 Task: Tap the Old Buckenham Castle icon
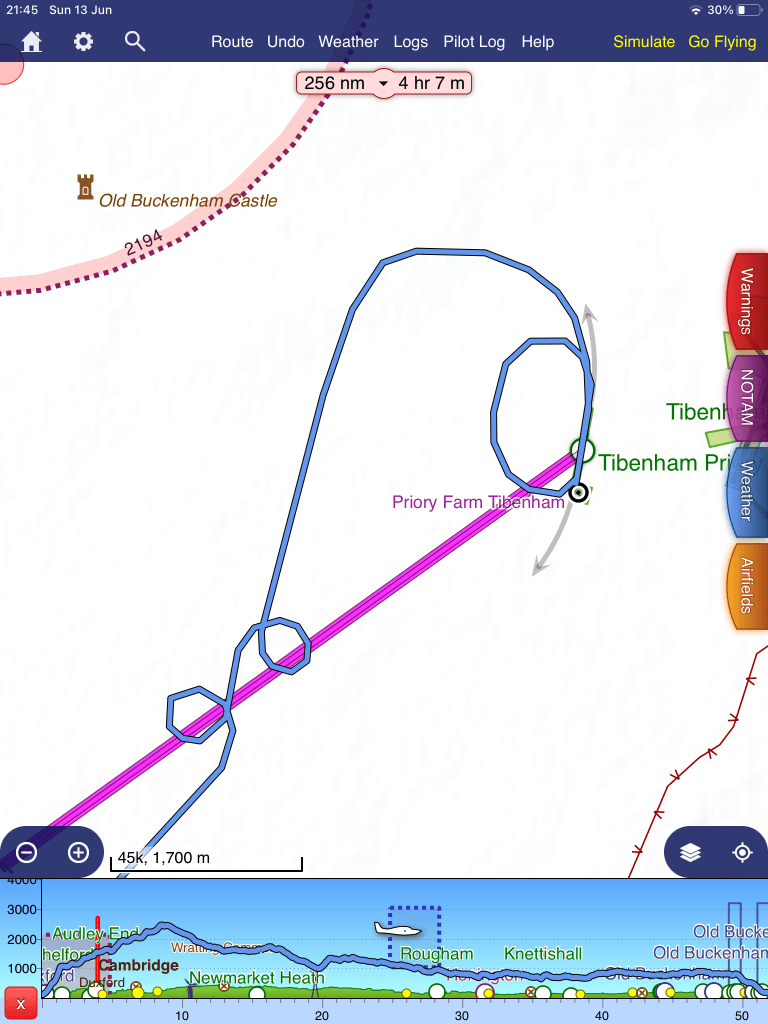pos(86,187)
